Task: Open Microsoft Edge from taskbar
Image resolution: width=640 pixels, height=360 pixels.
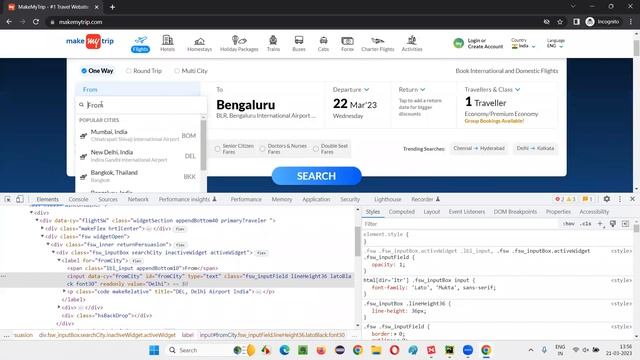Action: click(x=284, y=350)
